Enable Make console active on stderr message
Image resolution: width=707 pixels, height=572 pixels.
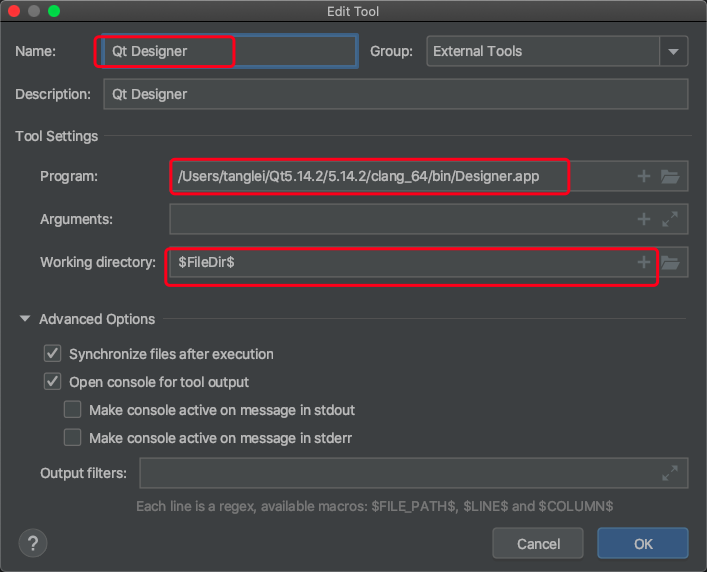72,437
